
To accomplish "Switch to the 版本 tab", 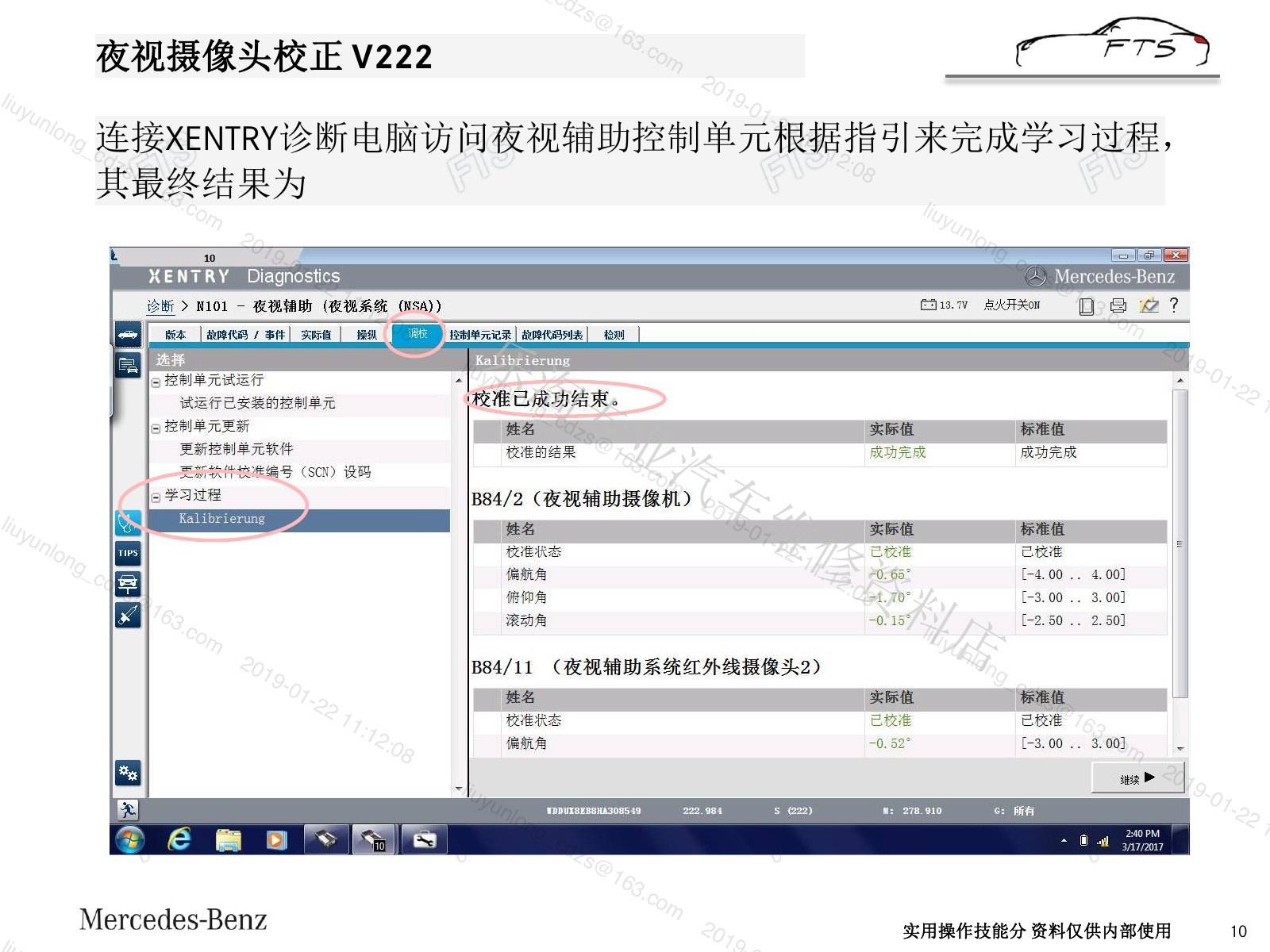I will [175, 335].
